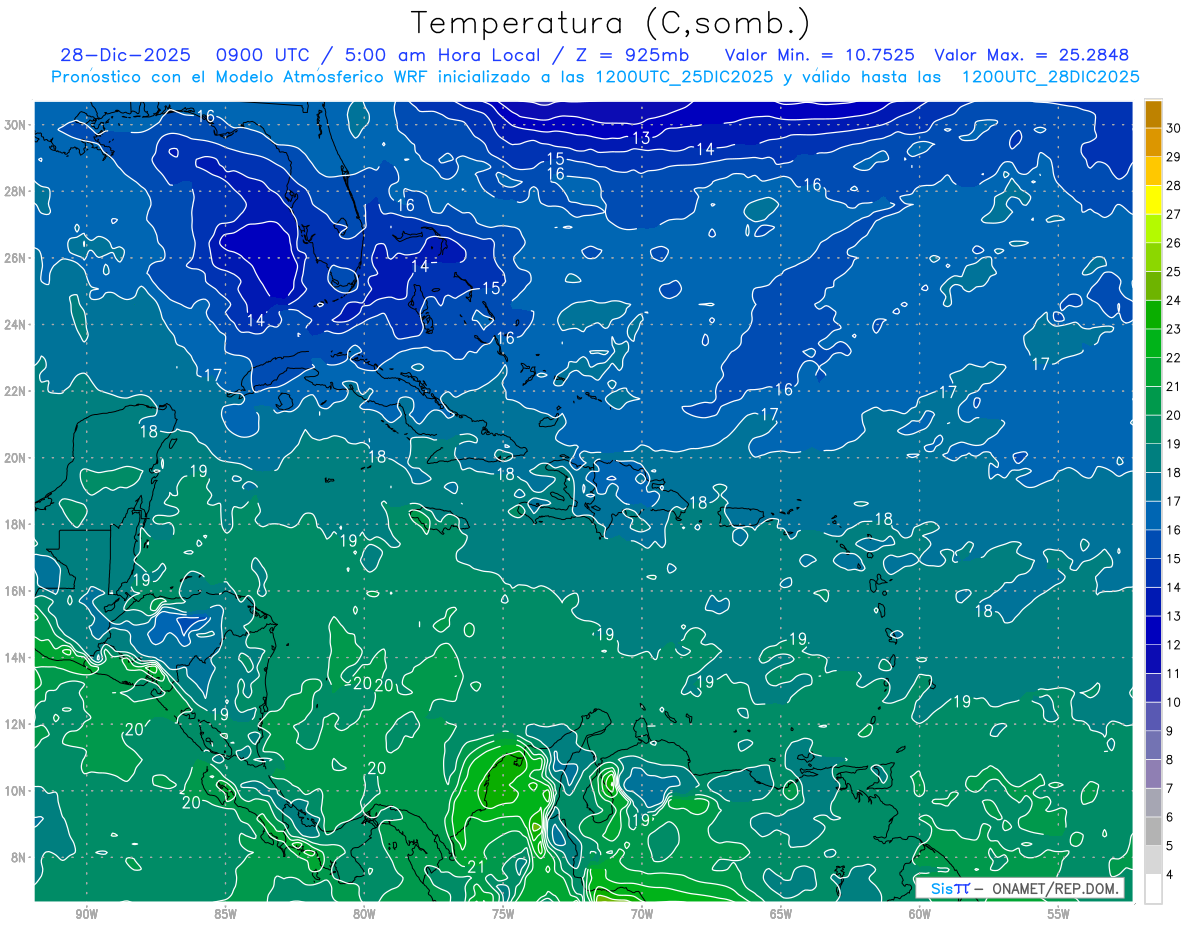This screenshot has width=1200, height=927.
Task: Click the '85W' longitude axis label
Action: tap(225, 913)
